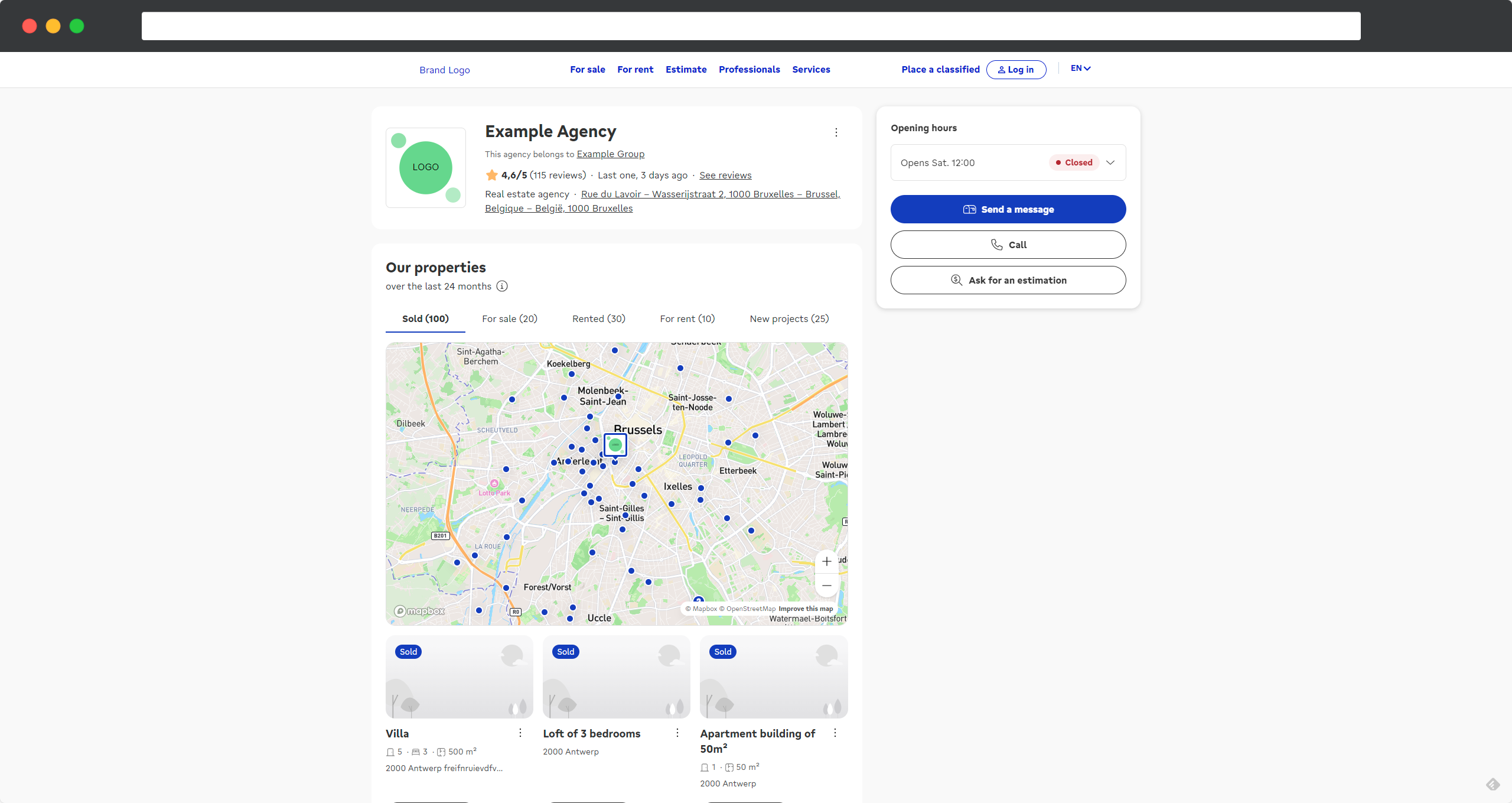Expand the opening hours chevron

[x=1110, y=162]
